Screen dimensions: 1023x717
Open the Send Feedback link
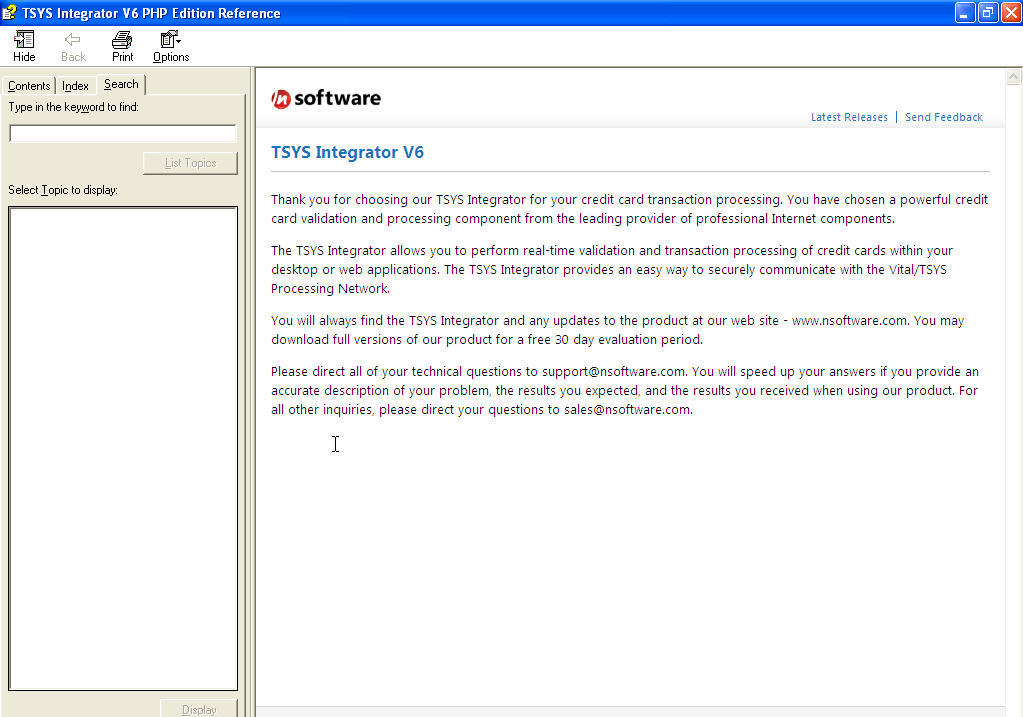(943, 117)
